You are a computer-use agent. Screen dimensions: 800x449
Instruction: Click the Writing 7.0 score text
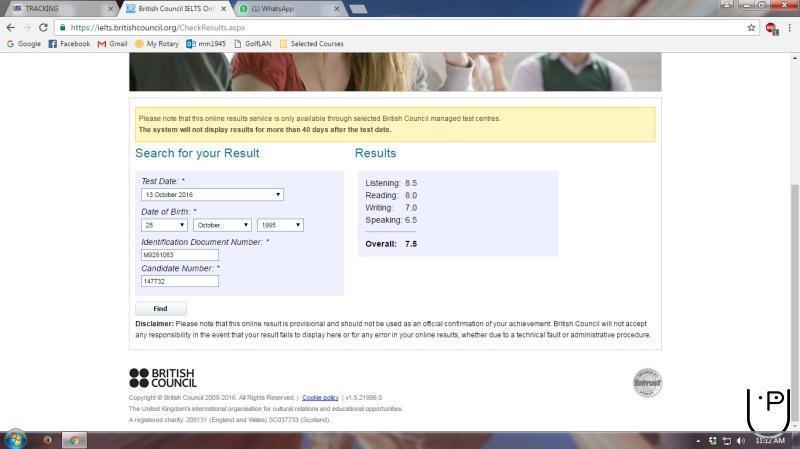pyautogui.click(x=391, y=208)
